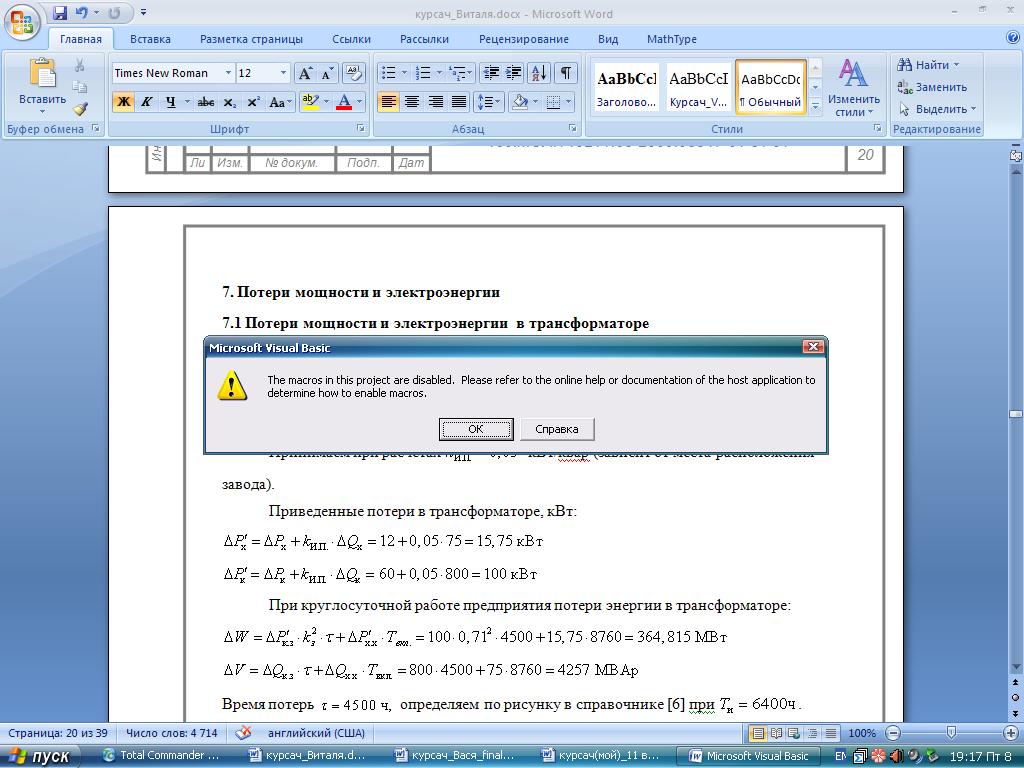Screen dimensions: 1024x768
Task: Open line spacing options
Action: click(x=488, y=102)
